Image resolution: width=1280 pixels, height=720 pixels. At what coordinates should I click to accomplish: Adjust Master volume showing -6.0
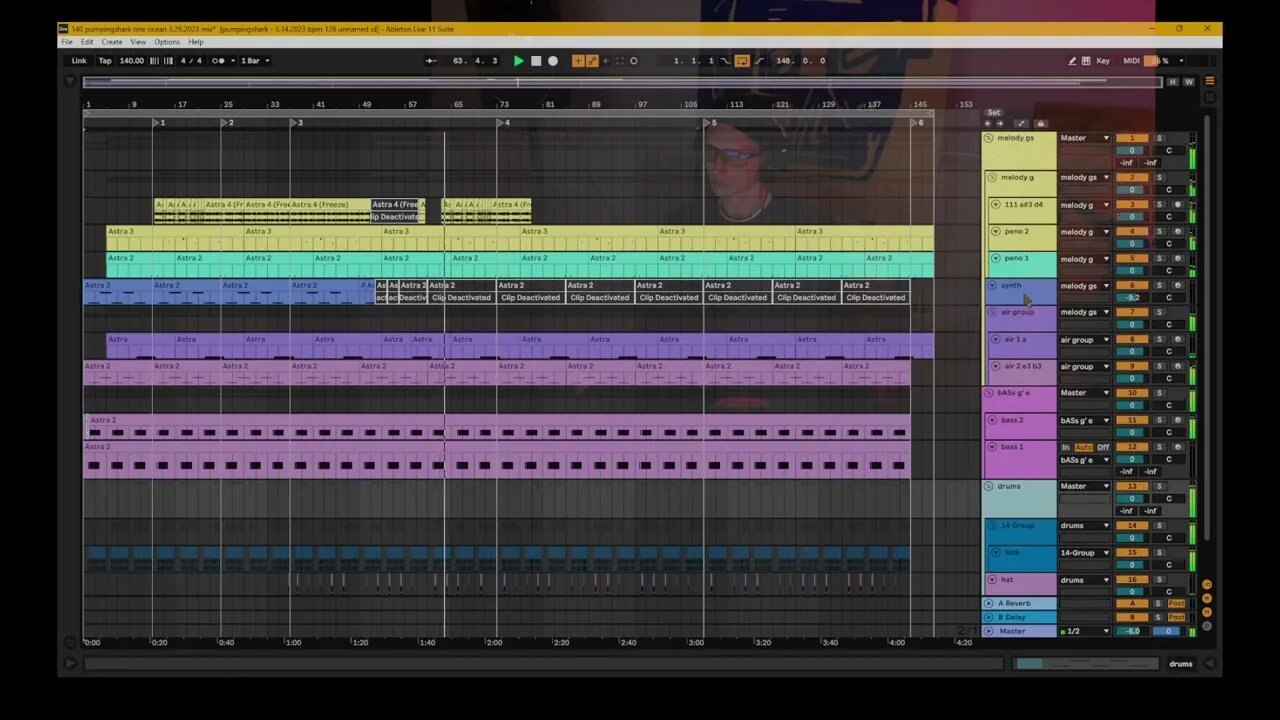(1132, 631)
